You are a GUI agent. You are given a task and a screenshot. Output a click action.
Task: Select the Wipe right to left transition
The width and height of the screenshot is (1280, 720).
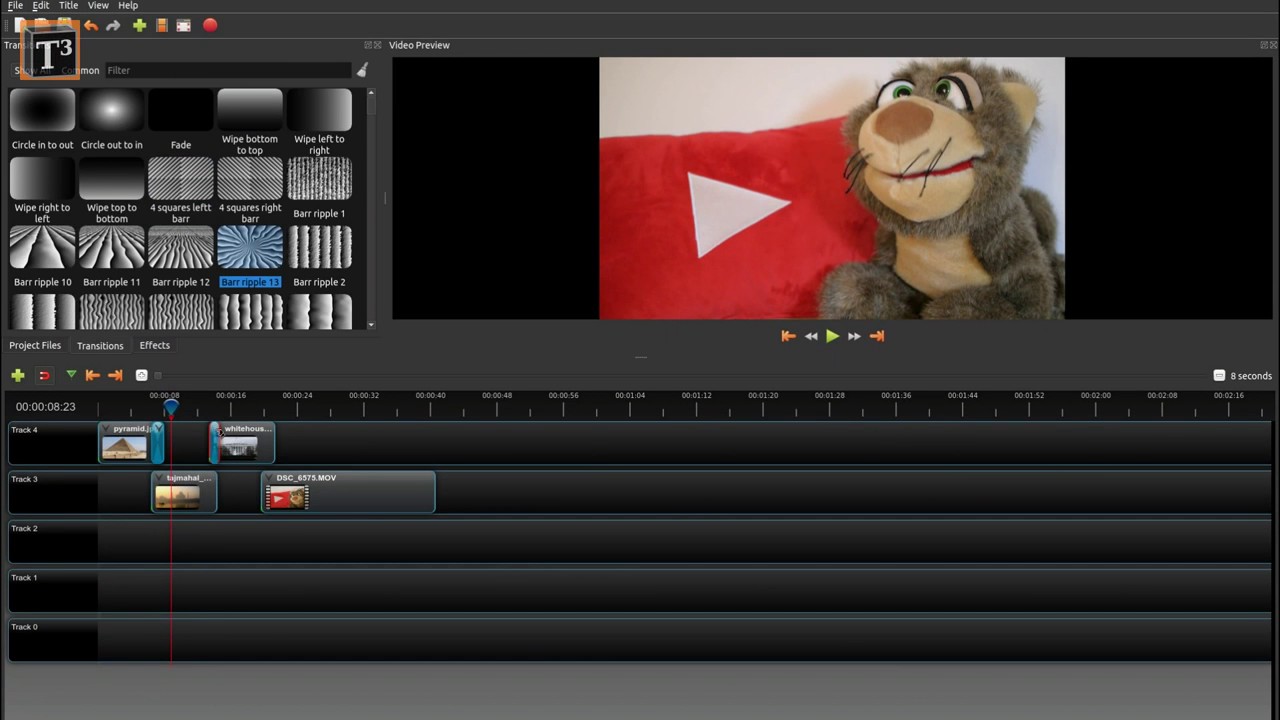click(x=42, y=190)
